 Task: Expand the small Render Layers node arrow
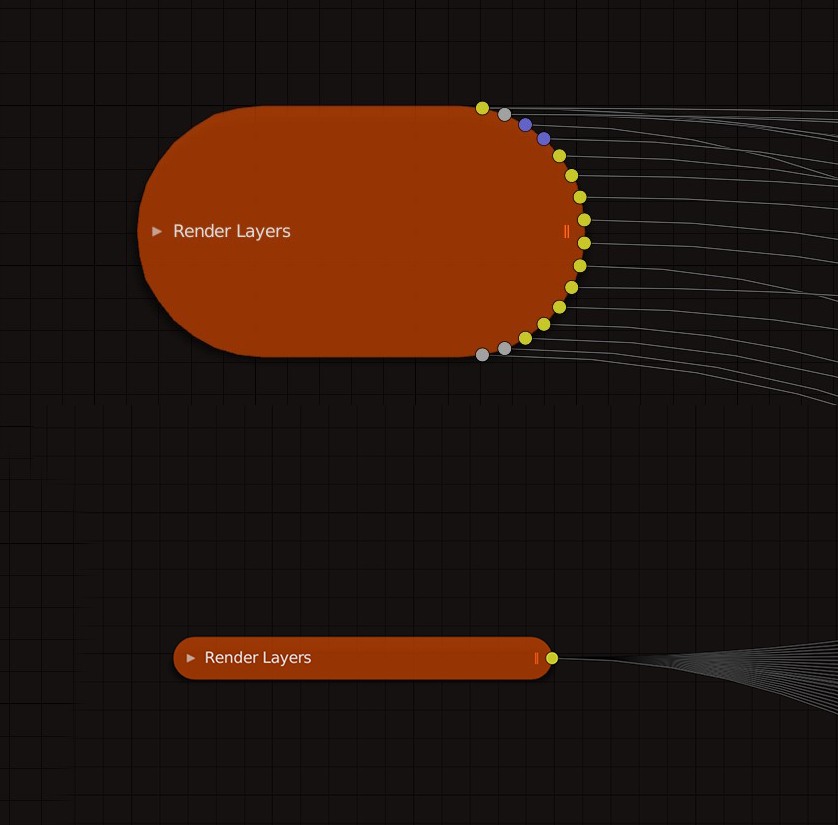coord(190,658)
